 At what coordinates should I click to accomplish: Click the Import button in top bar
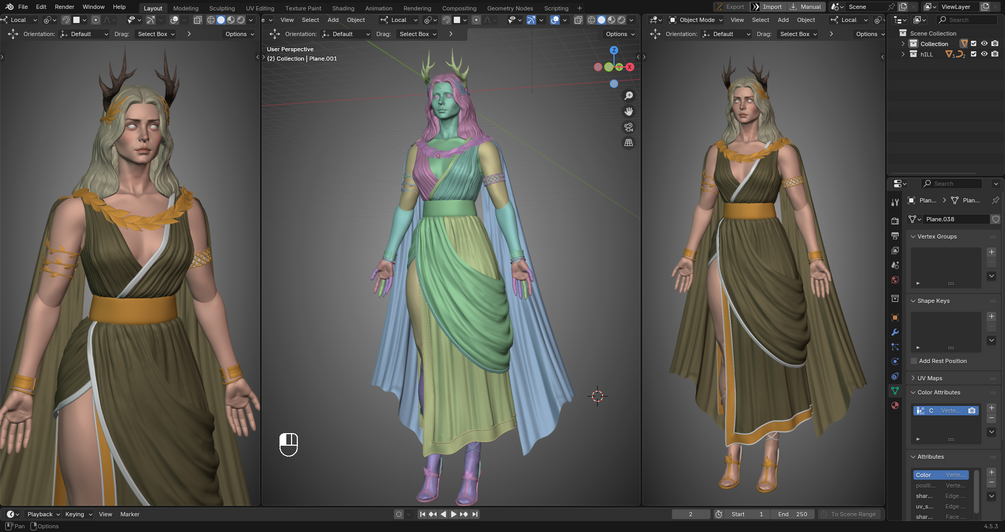tap(768, 6)
